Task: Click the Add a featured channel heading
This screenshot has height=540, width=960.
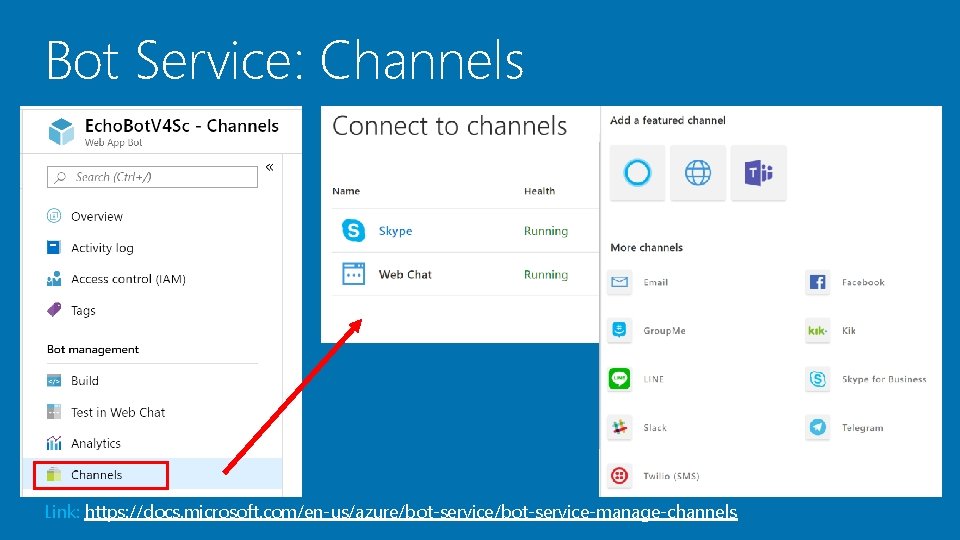Action: [x=667, y=121]
